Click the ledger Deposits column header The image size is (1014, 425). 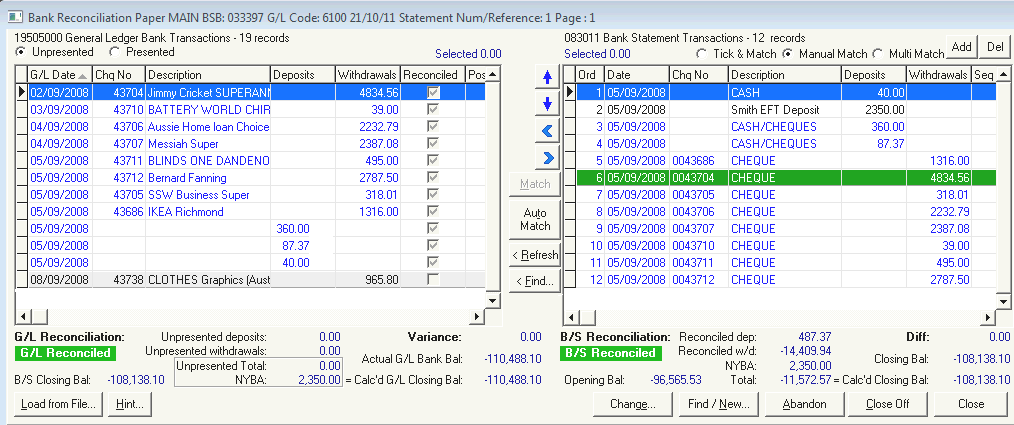click(303, 75)
